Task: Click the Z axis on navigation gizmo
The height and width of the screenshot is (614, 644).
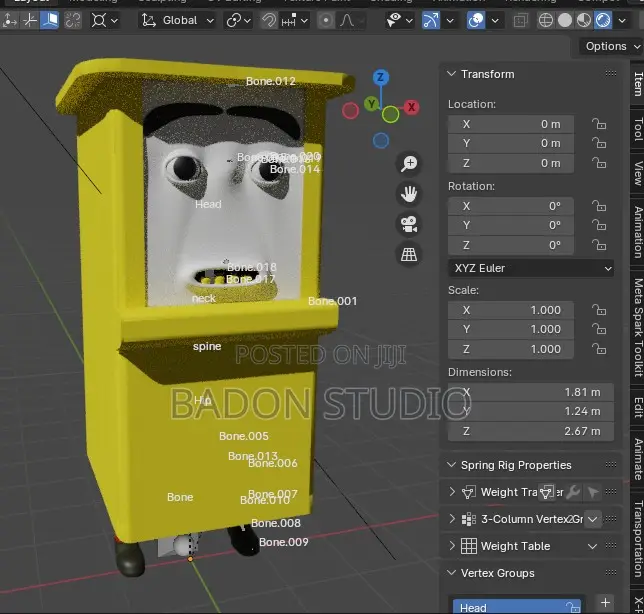Action: tap(381, 77)
